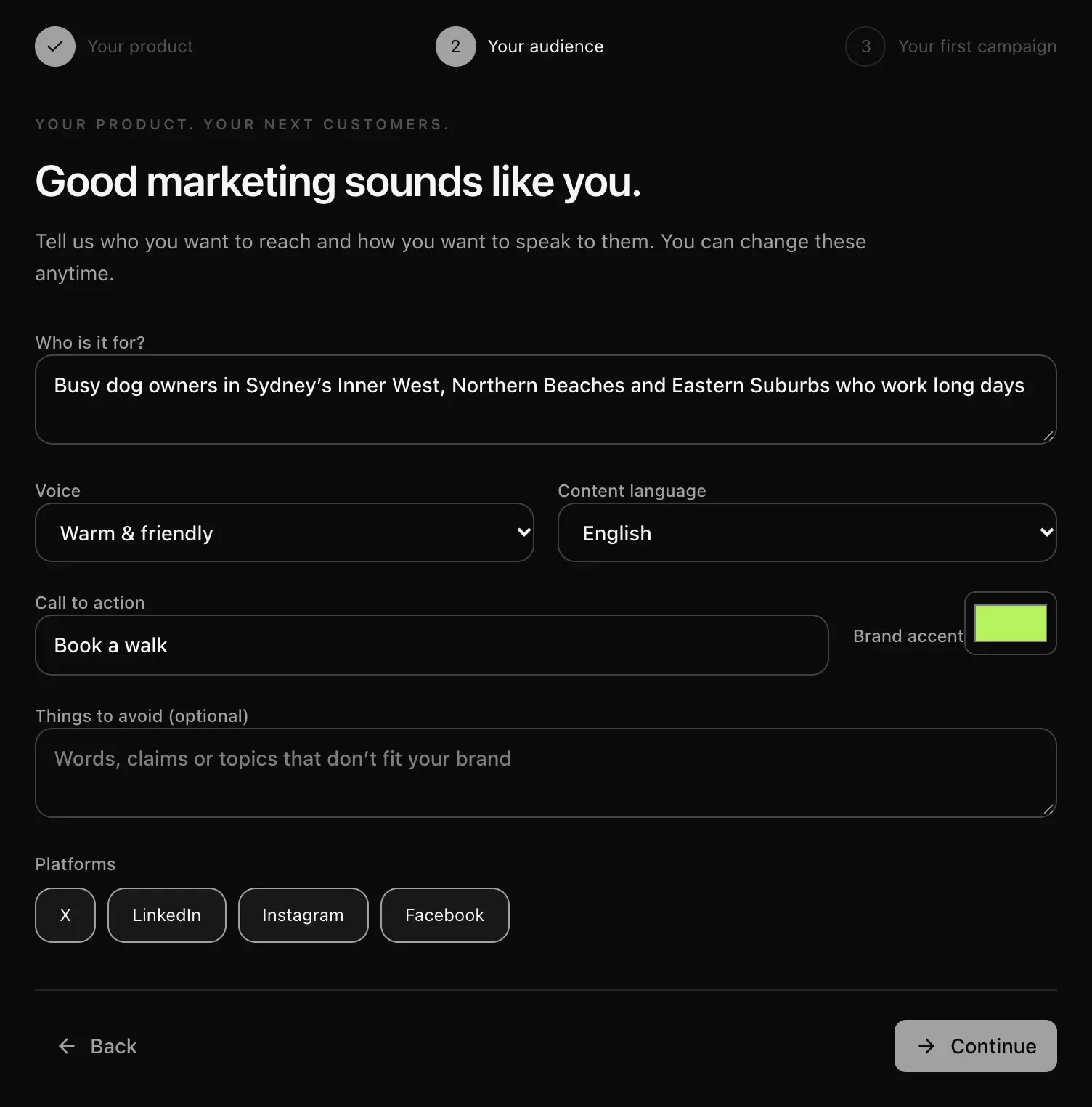1092x1107 pixels.
Task: Click the Brand accent color swatch
Action: point(1011,623)
